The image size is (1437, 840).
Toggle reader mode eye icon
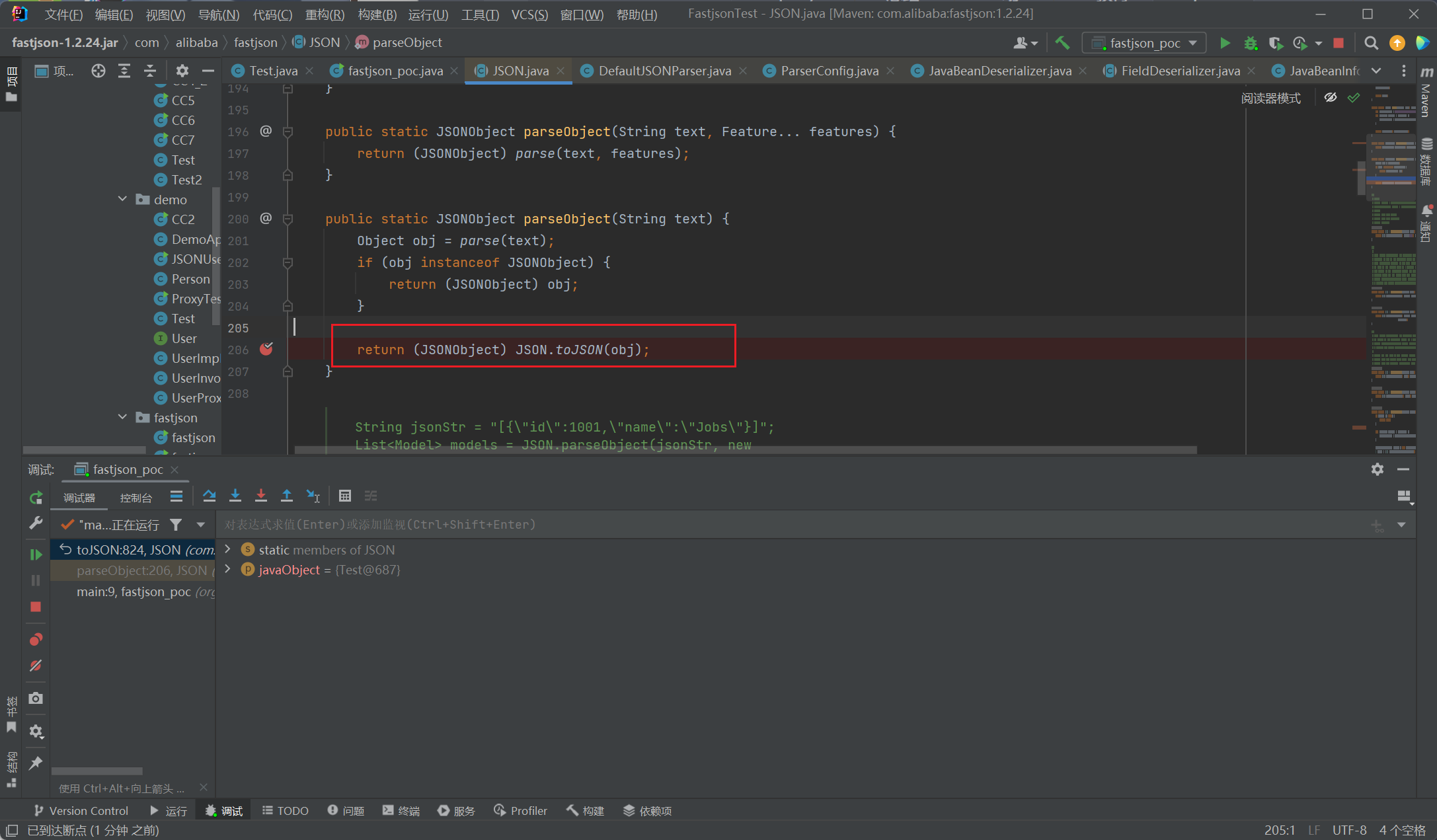(x=1330, y=98)
